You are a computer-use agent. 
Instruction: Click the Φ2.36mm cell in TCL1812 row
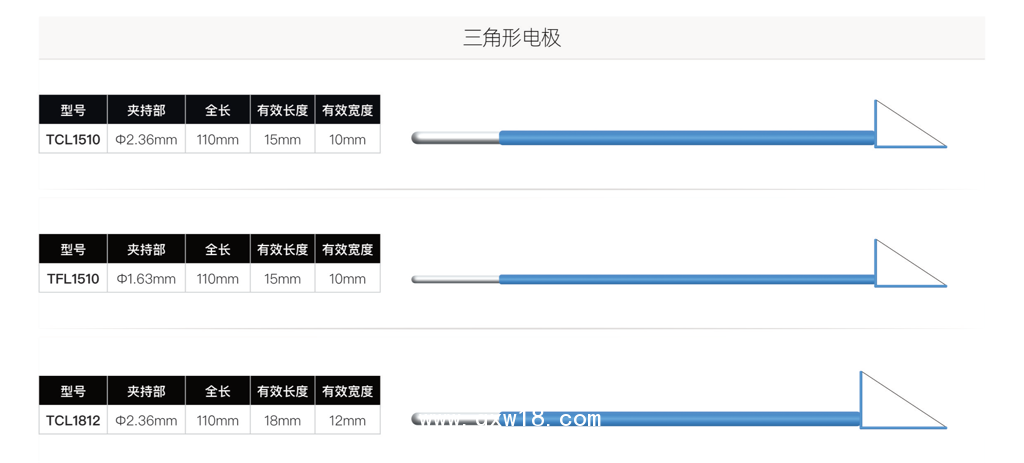(146, 421)
